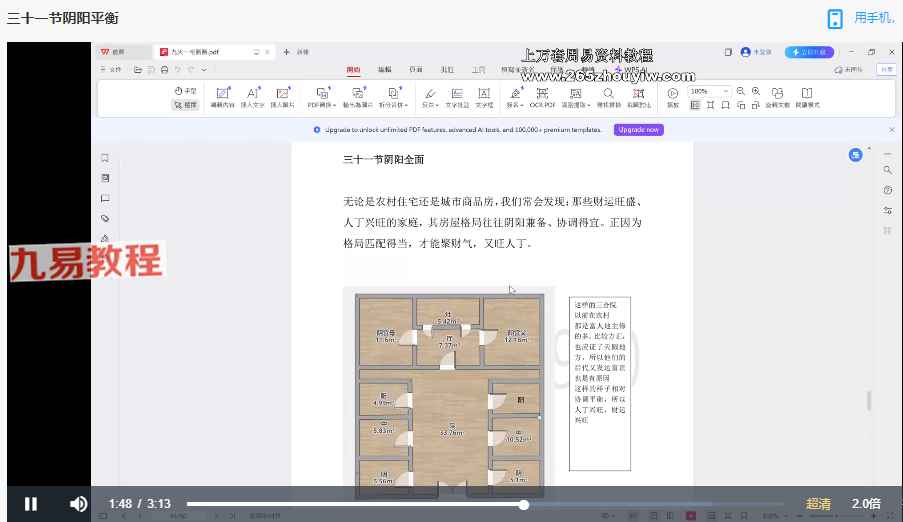The height and width of the screenshot is (522, 903).
Task: Click the zoom out magnifier icon
Action: (741, 91)
